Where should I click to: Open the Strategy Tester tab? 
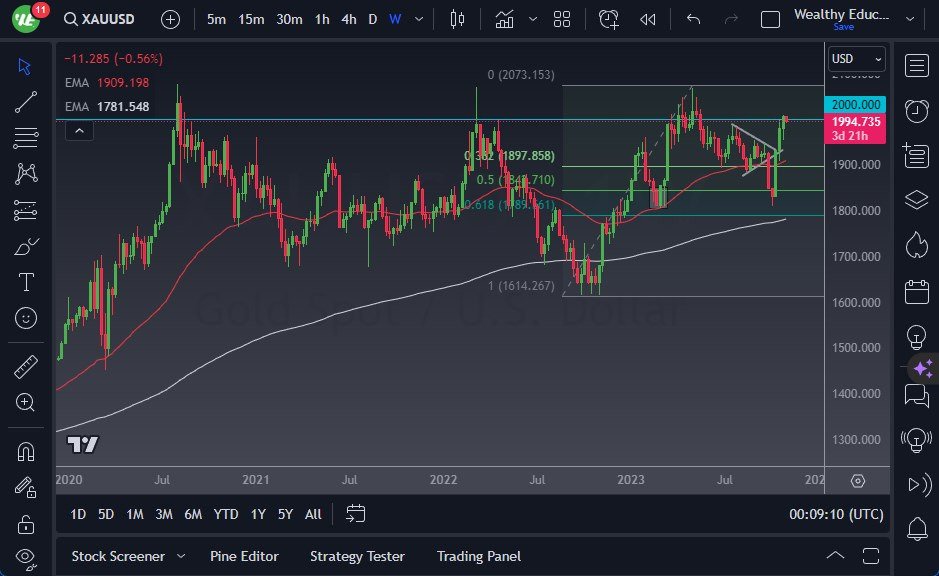click(357, 556)
